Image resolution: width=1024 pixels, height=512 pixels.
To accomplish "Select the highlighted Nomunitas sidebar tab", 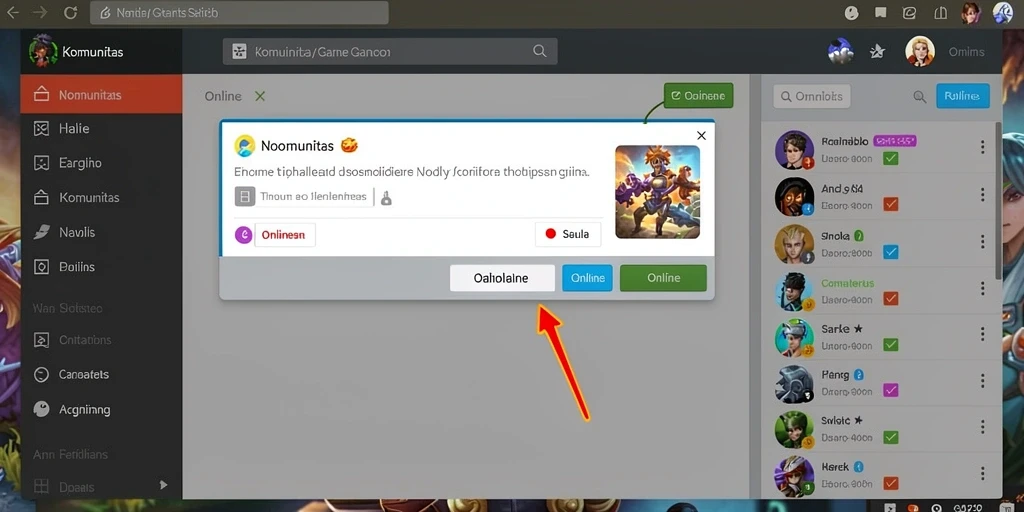I will pyautogui.click(x=101, y=95).
